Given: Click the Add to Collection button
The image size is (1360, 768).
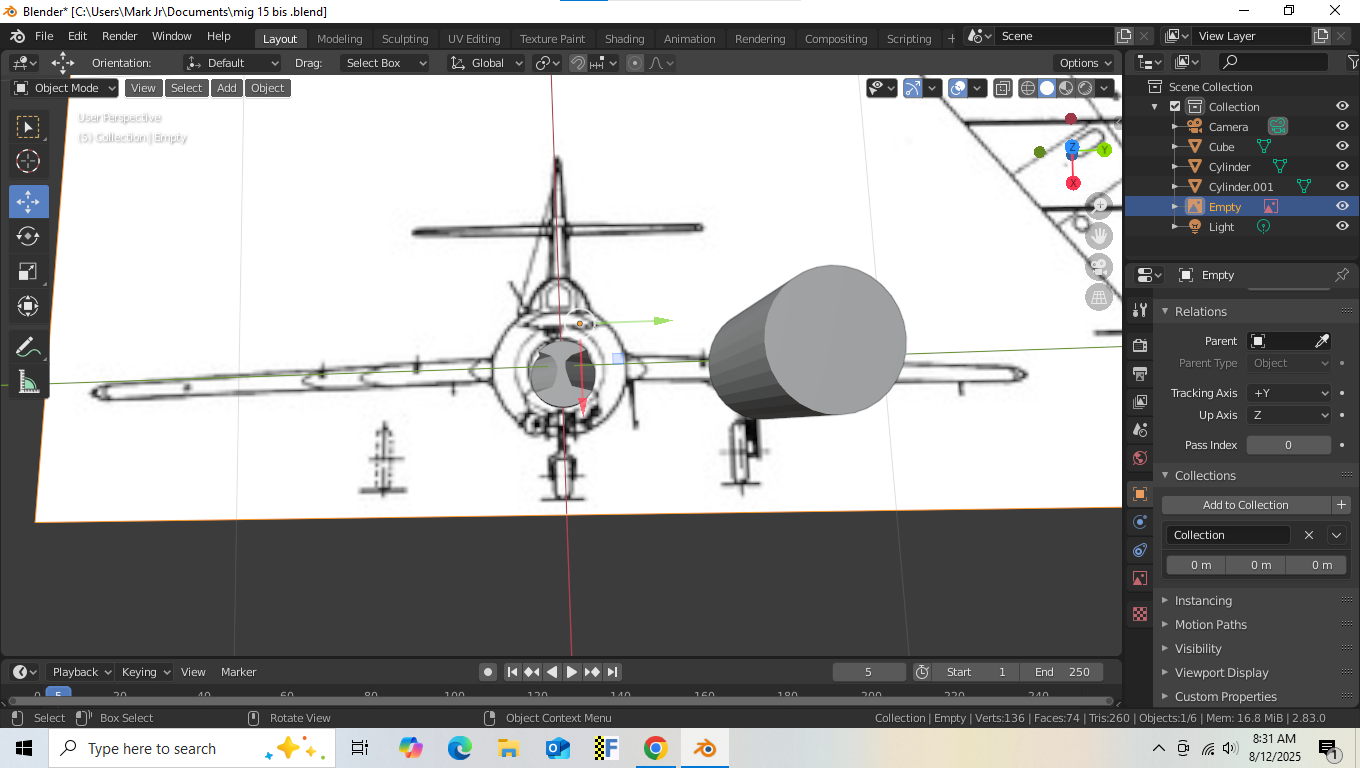Looking at the screenshot, I should tap(1245, 505).
